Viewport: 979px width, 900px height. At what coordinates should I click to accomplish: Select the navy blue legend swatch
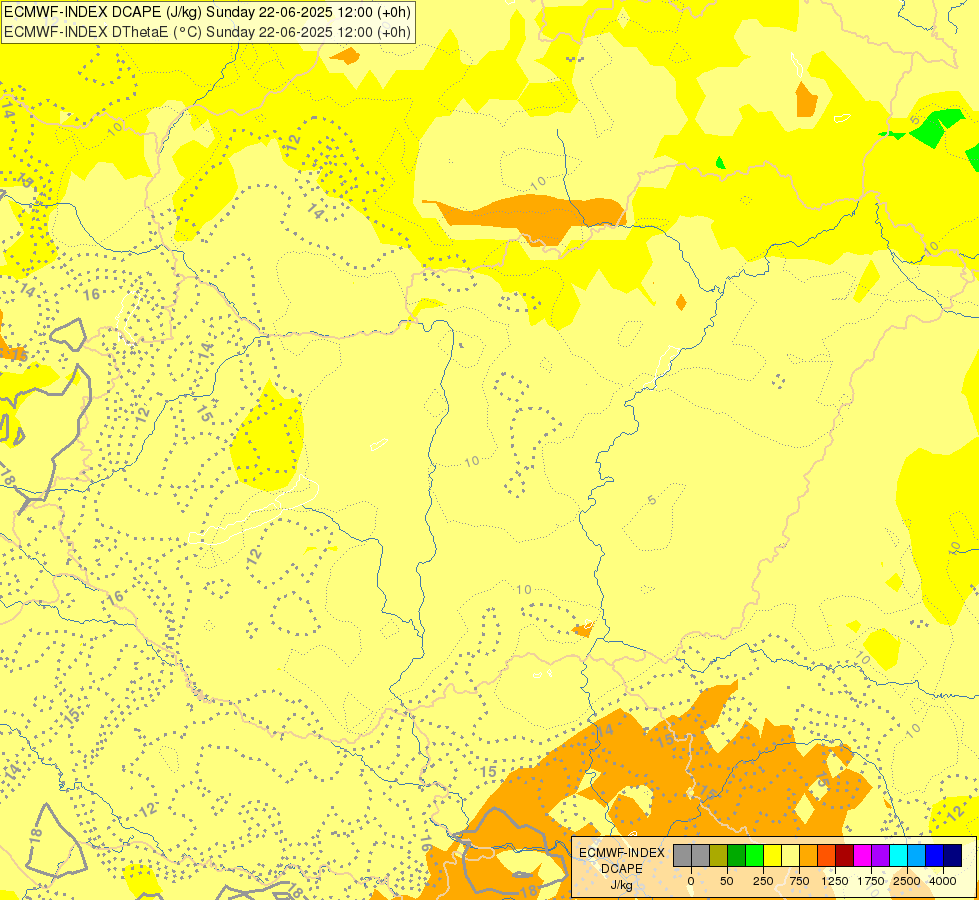[x=953, y=856]
